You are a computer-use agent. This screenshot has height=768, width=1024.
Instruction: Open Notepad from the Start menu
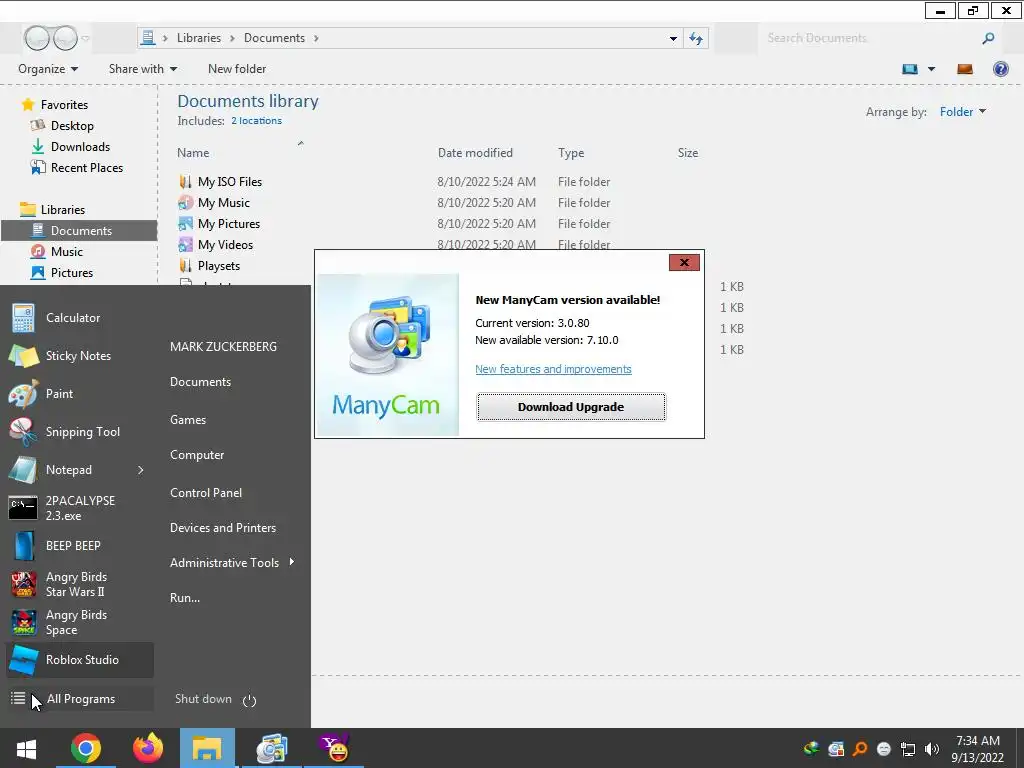69,470
